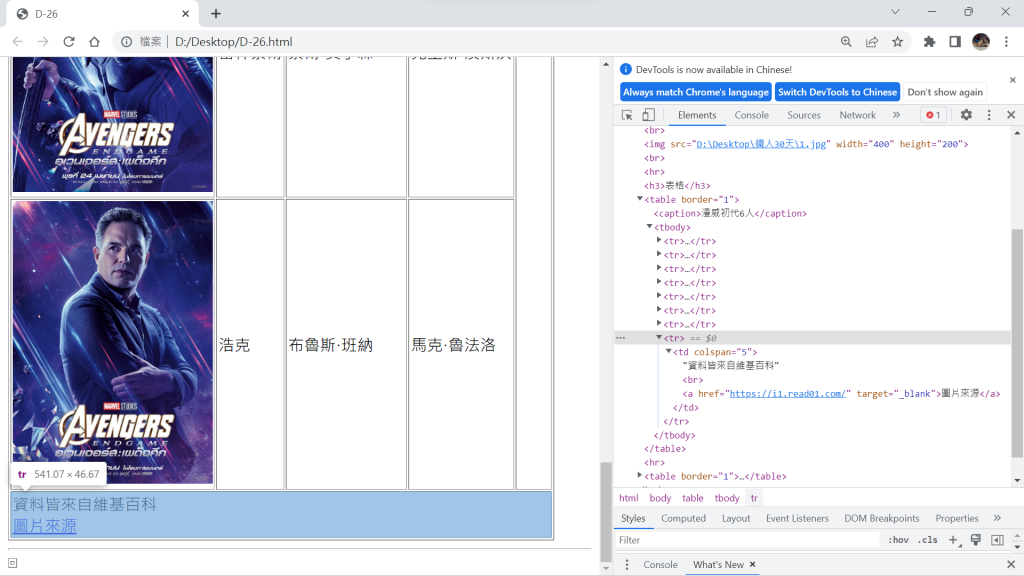This screenshot has height=576, width=1024.
Task: Switch to the Console tab
Action: point(751,115)
